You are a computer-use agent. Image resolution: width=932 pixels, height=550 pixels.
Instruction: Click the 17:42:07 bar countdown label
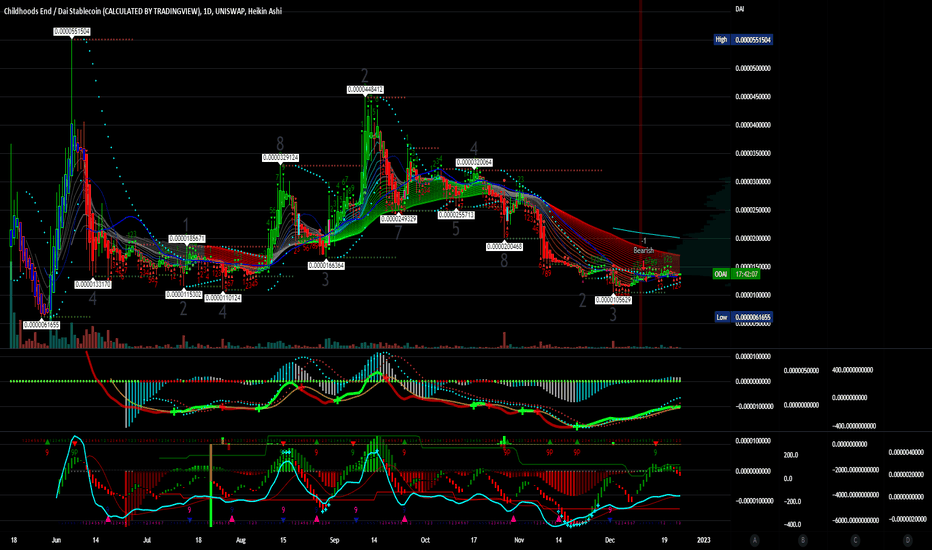747,274
